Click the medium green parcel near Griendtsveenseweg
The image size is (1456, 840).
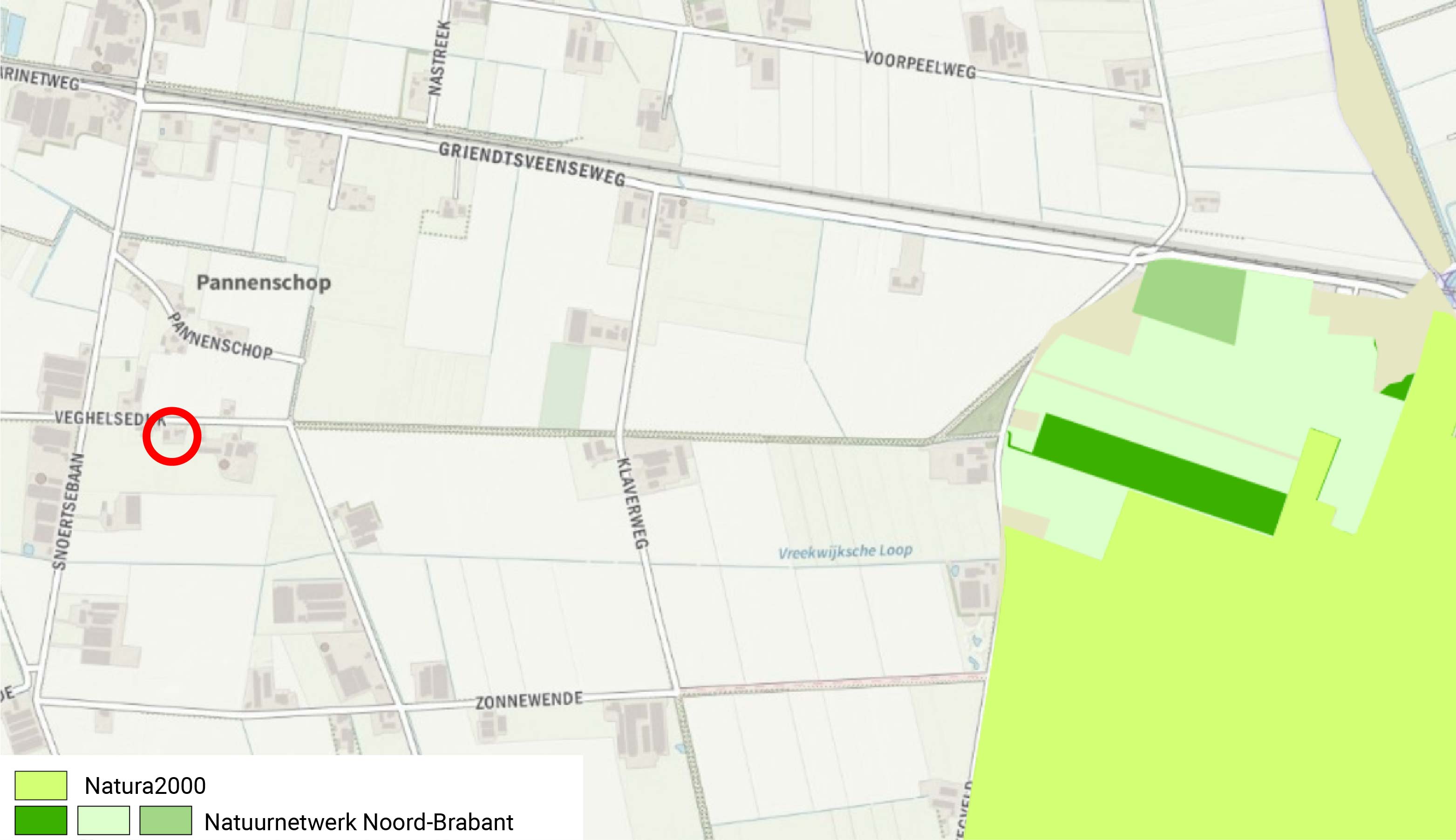click(x=1189, y=302)
